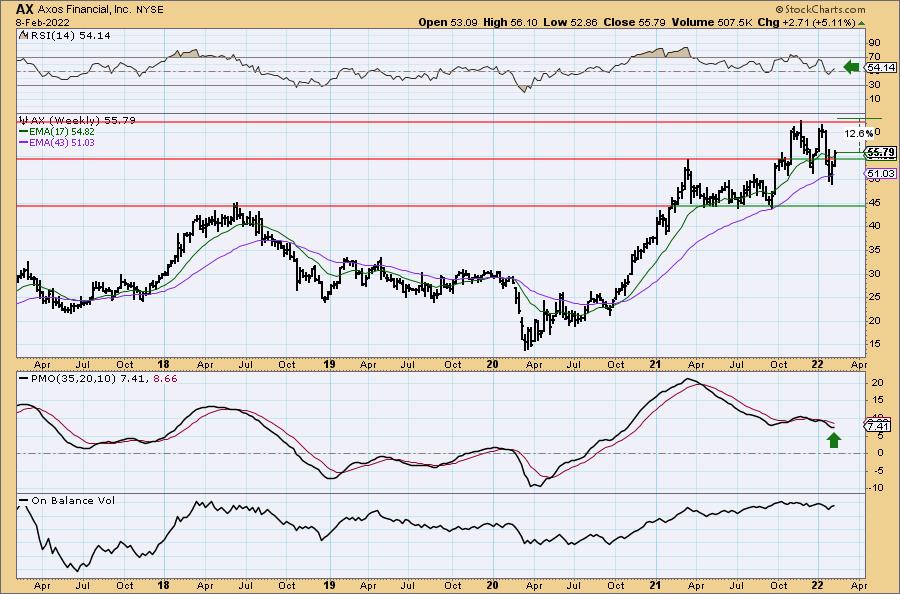Screen dimensions: 900x594
Task: Select the On Balance Vol panel label
Action: (67, 500)
